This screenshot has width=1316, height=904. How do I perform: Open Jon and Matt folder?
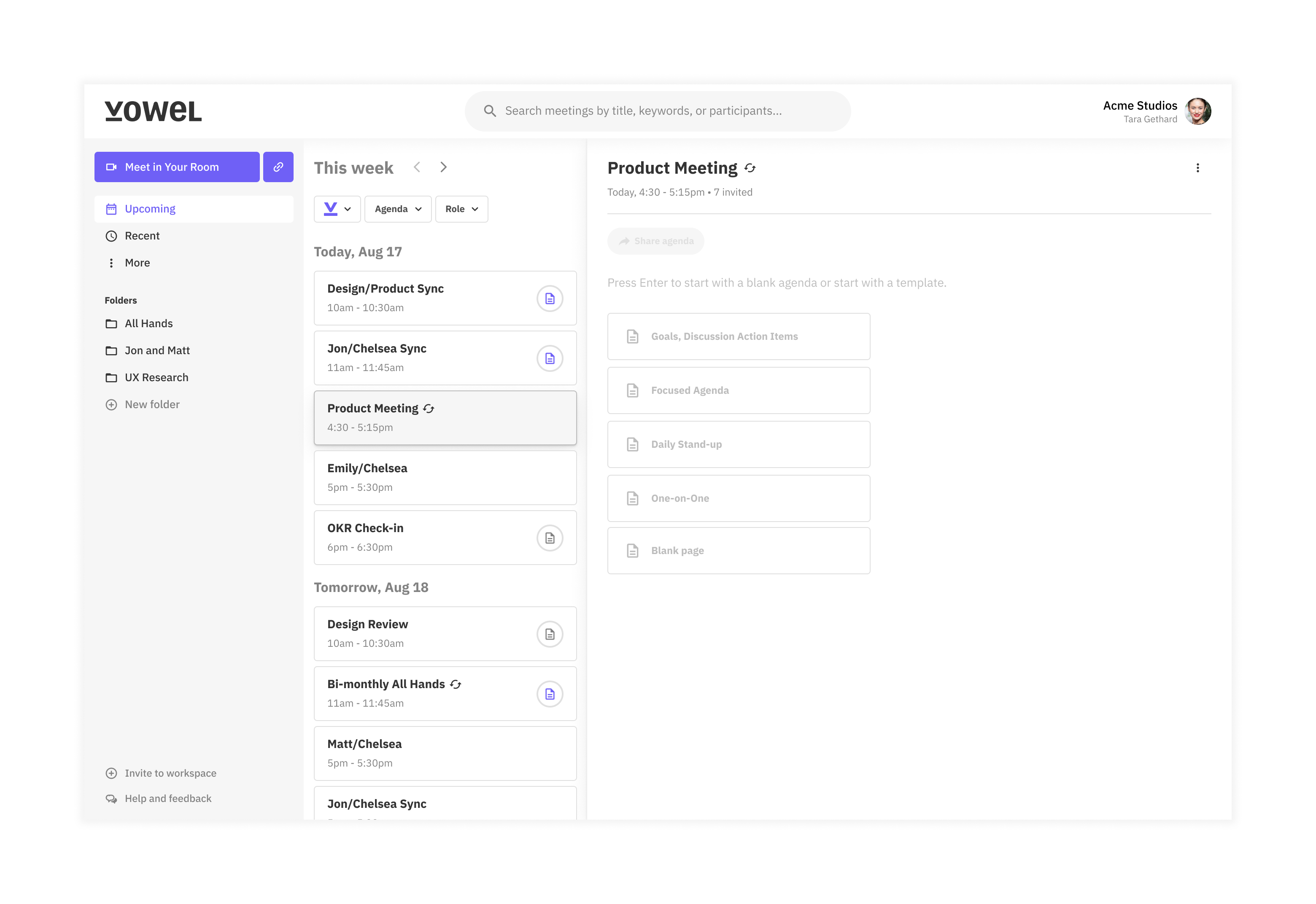(x=194, y=351)
